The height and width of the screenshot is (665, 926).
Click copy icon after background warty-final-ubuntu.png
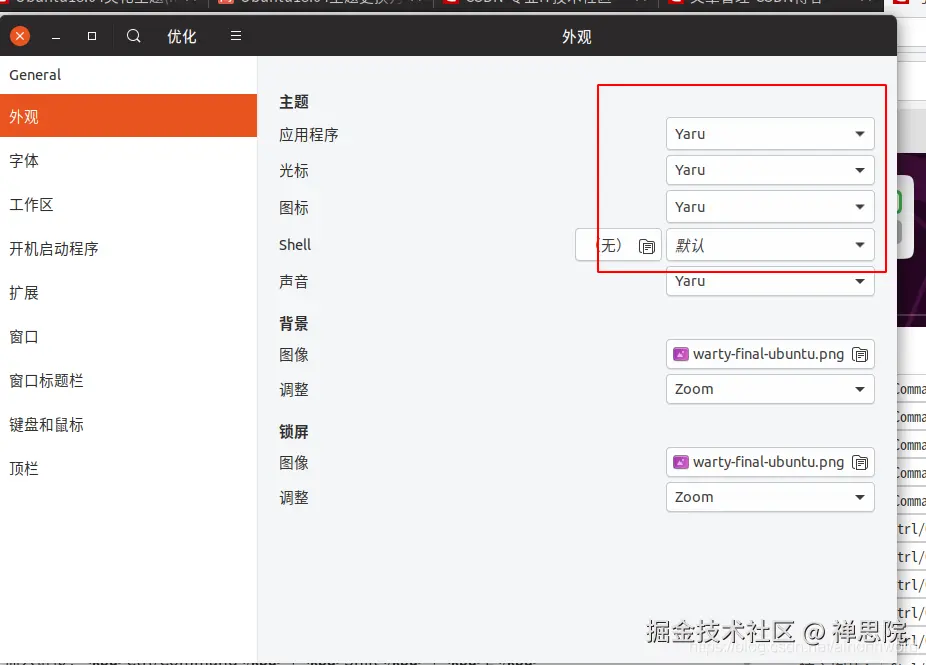(861, 354)
